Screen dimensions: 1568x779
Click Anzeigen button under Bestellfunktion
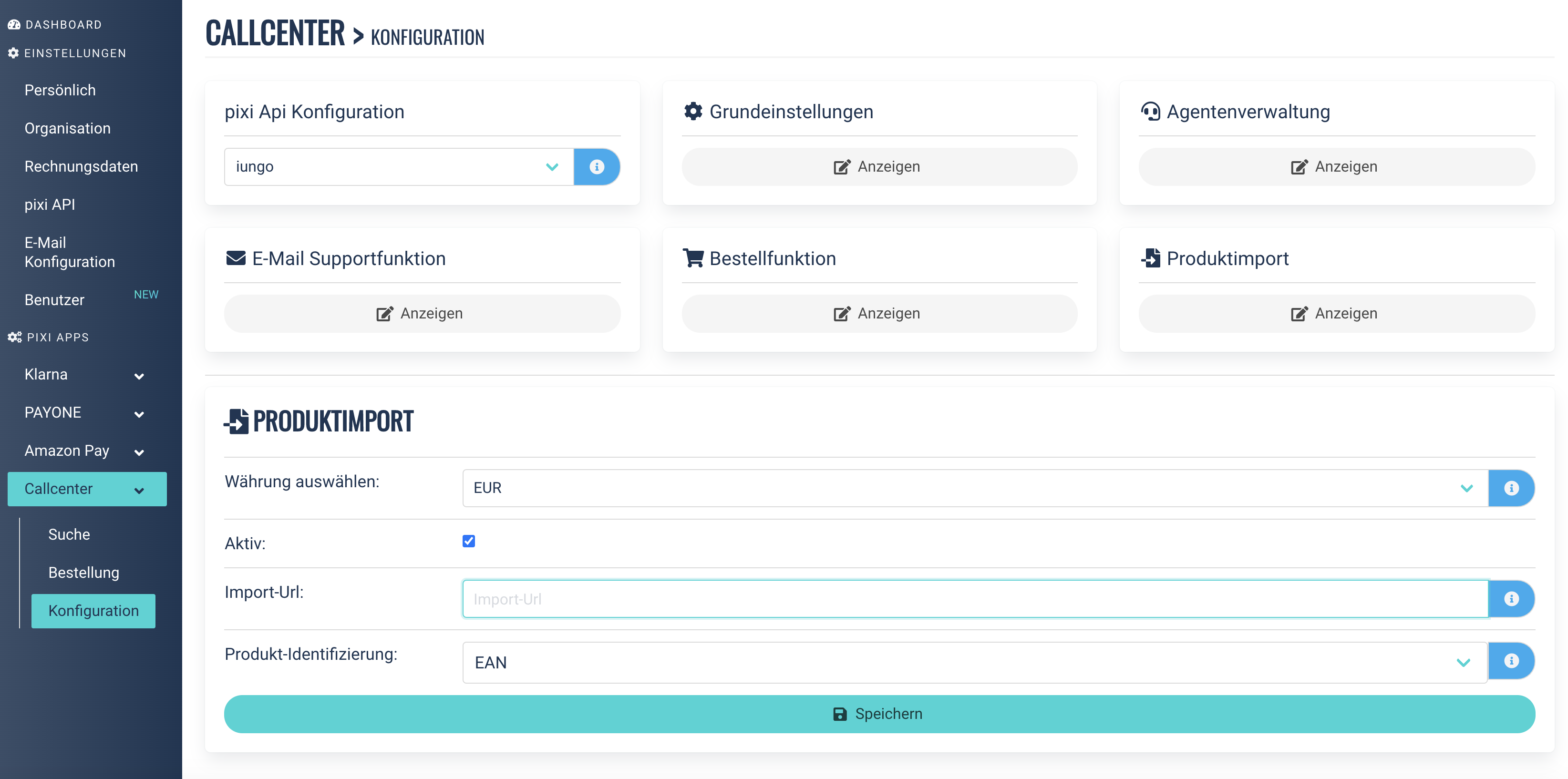[879, 313]
